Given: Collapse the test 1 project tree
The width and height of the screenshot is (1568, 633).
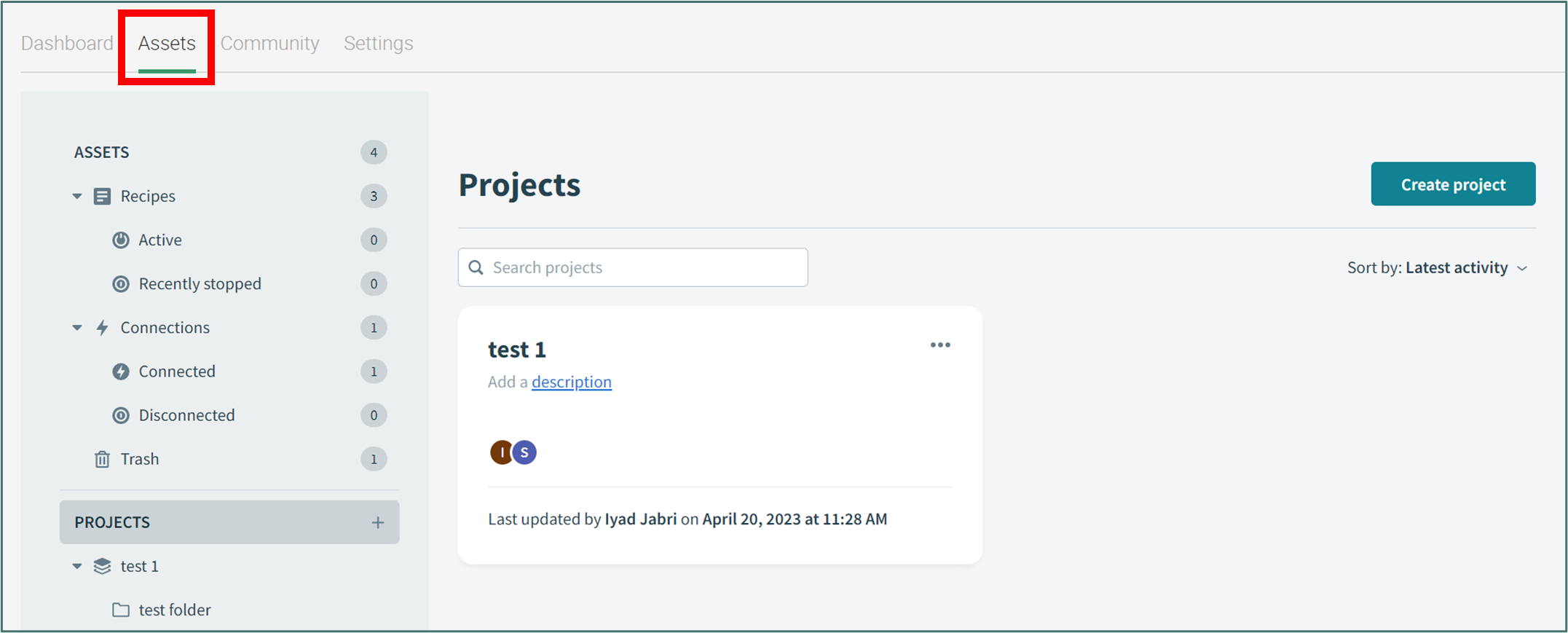Looking at the screenshot, I should click(x=77, y=566).
